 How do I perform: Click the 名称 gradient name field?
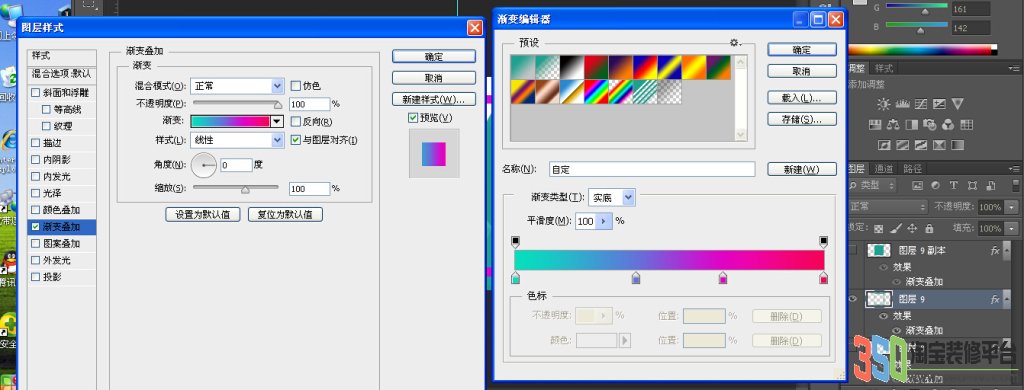click(652, 169)
